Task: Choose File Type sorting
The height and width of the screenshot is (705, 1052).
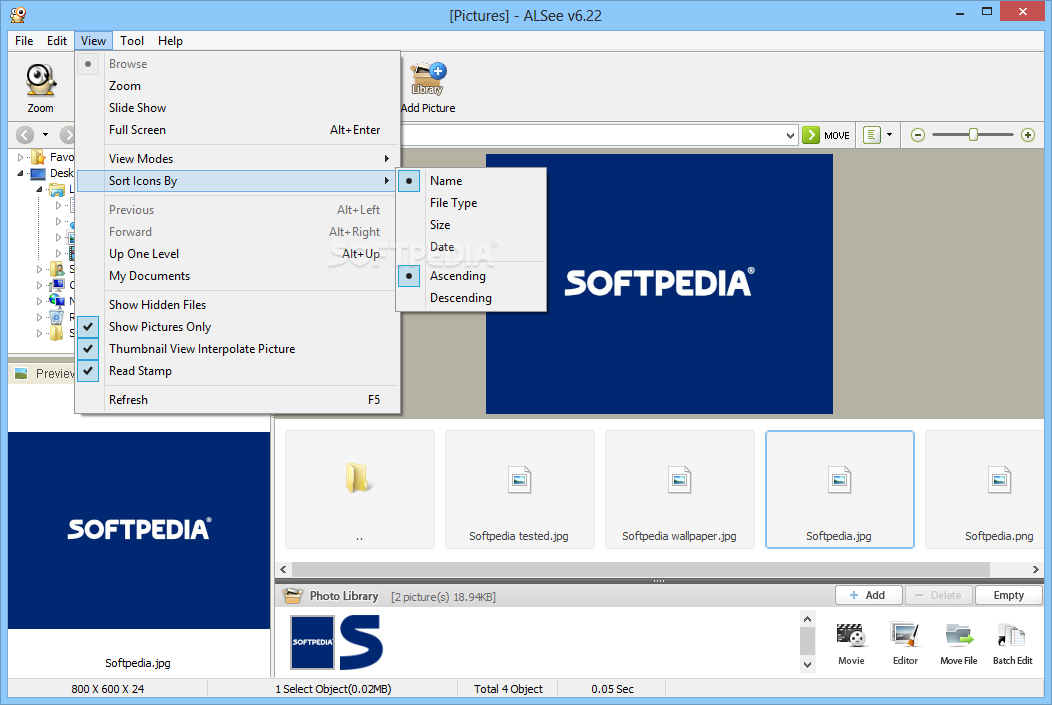Action: [x=472, y=203]
